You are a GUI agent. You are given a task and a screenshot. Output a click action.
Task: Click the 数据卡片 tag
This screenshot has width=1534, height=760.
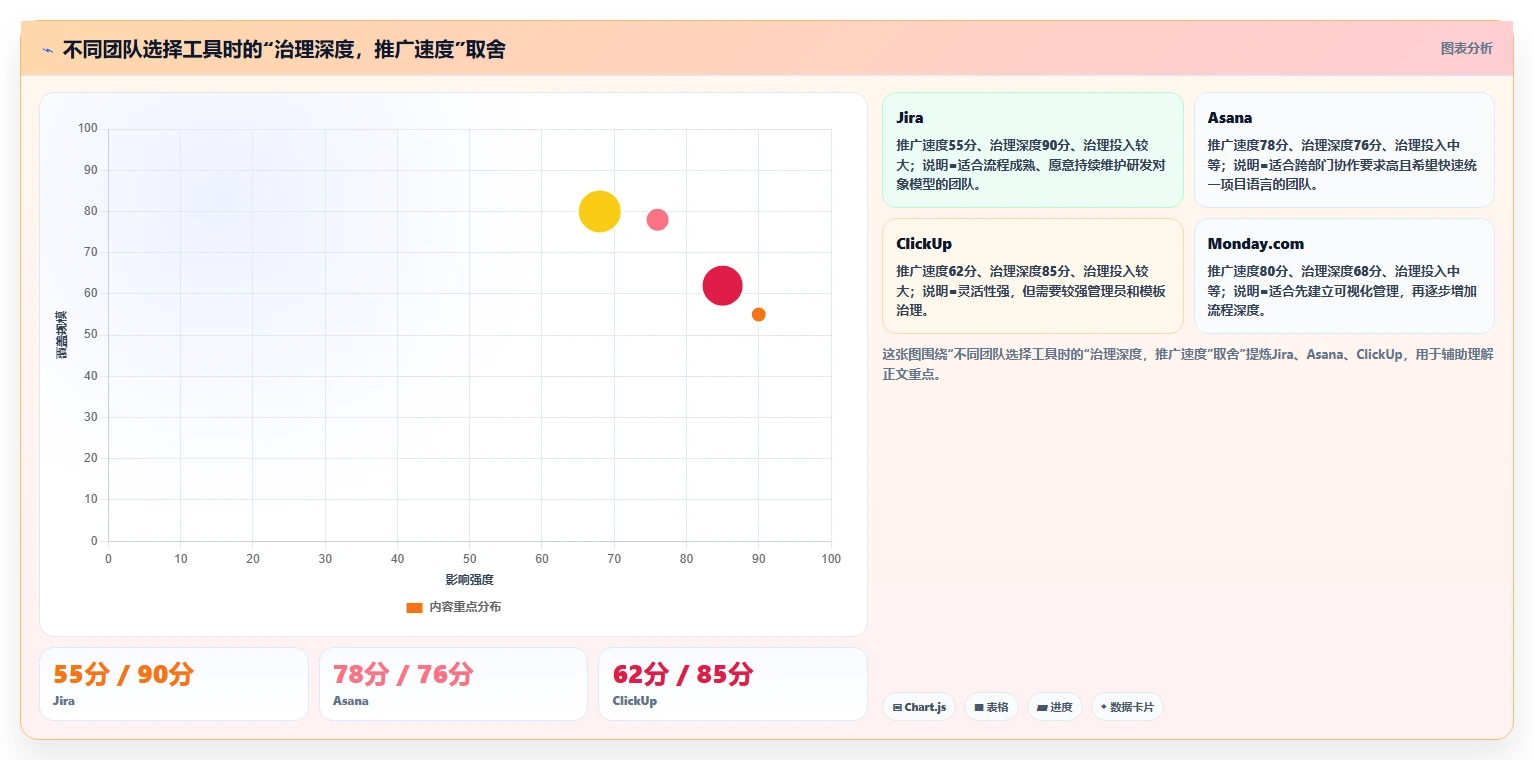click(x=1127, y=707)
